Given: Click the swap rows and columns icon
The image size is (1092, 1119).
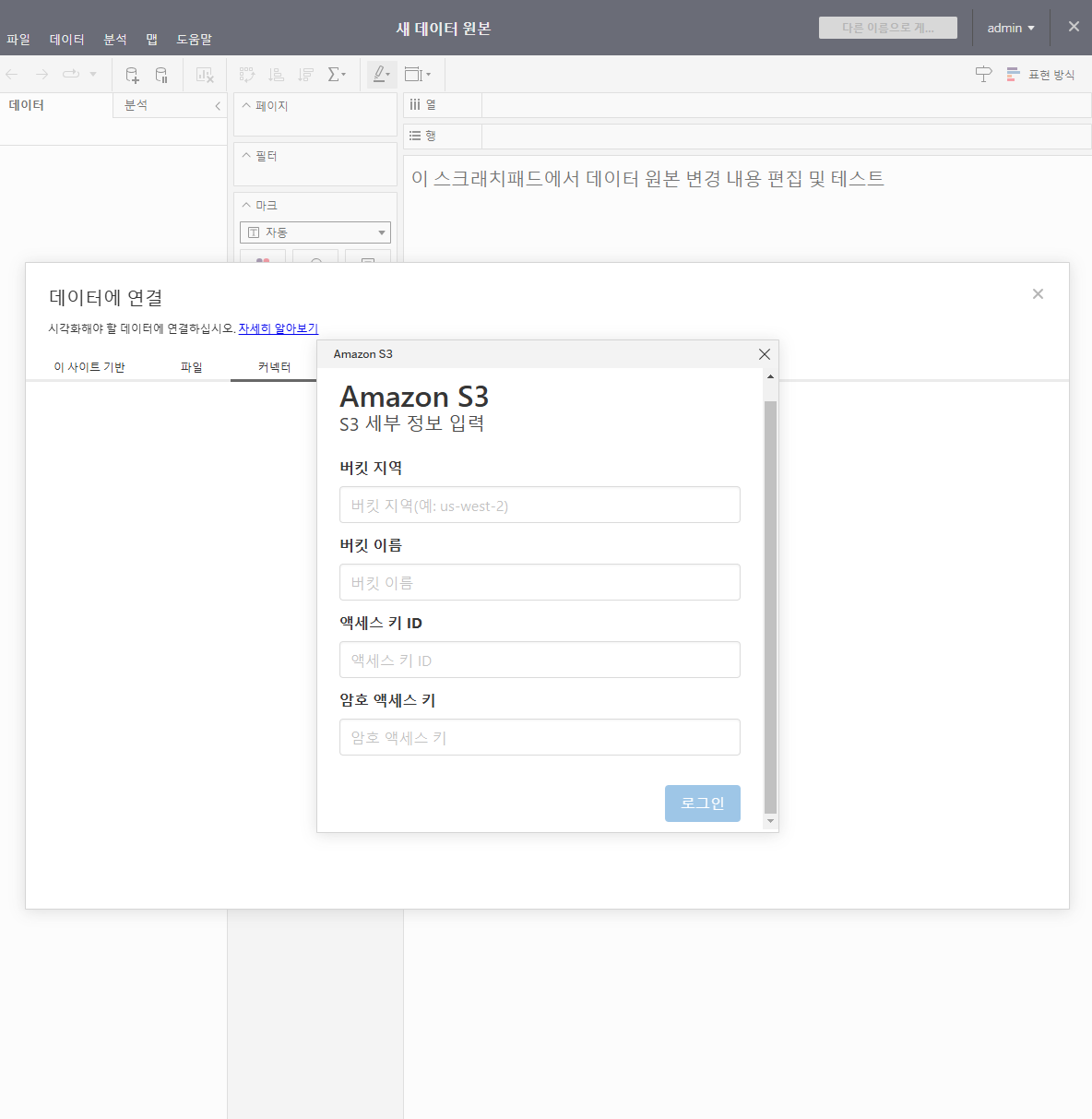Looking at the screenshot, I should point(247,75).
